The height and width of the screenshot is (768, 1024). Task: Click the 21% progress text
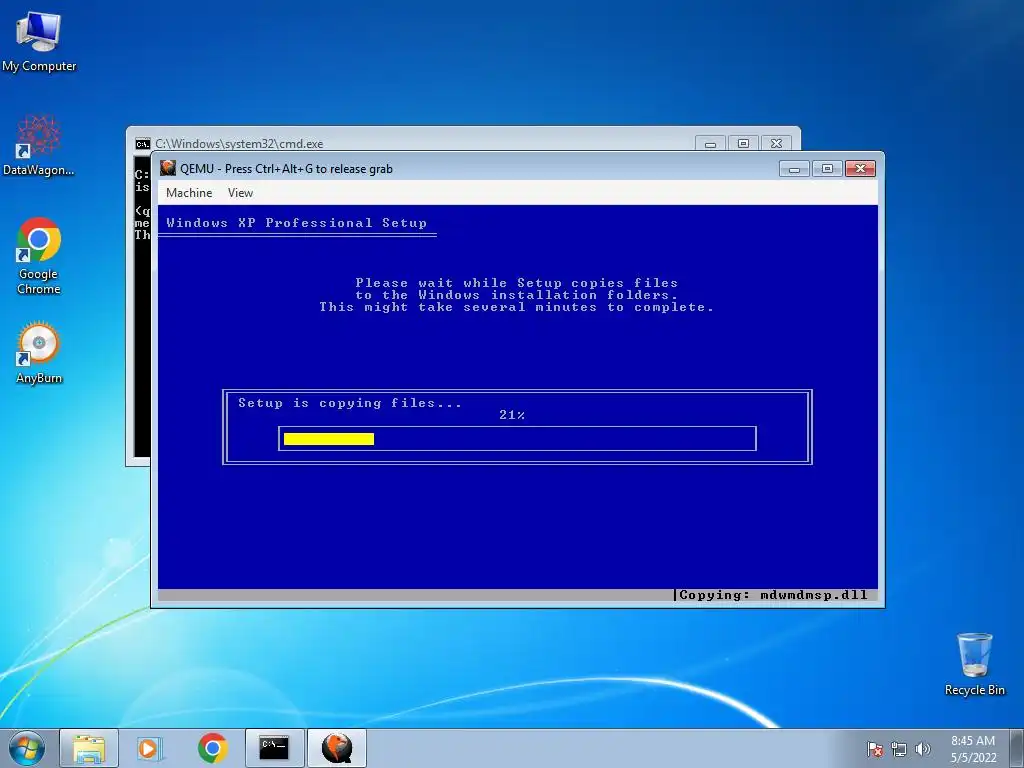click(x=512, y=415)
